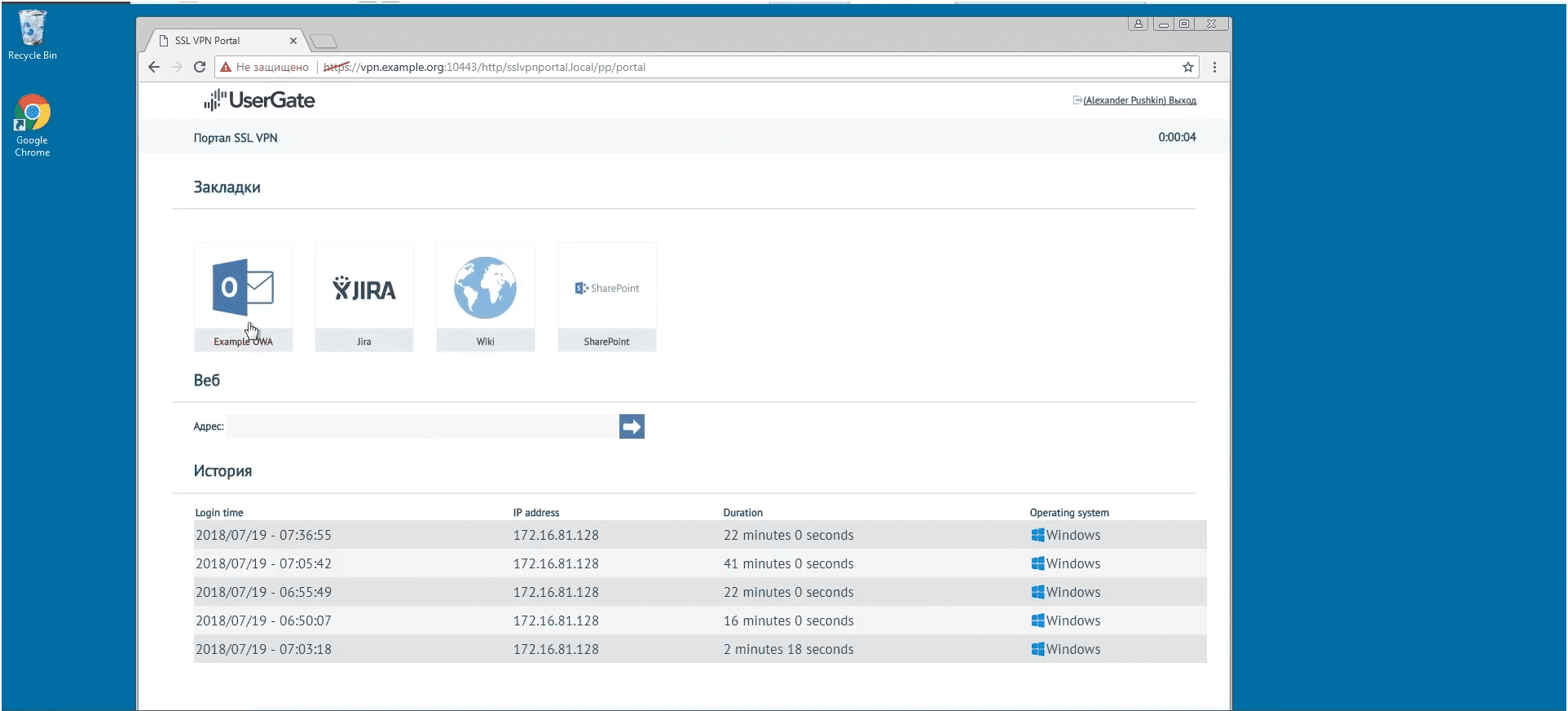This screenshot has width=1568, height=711.
Task: Click the Закладки section heading
Action: pos(227,187)
